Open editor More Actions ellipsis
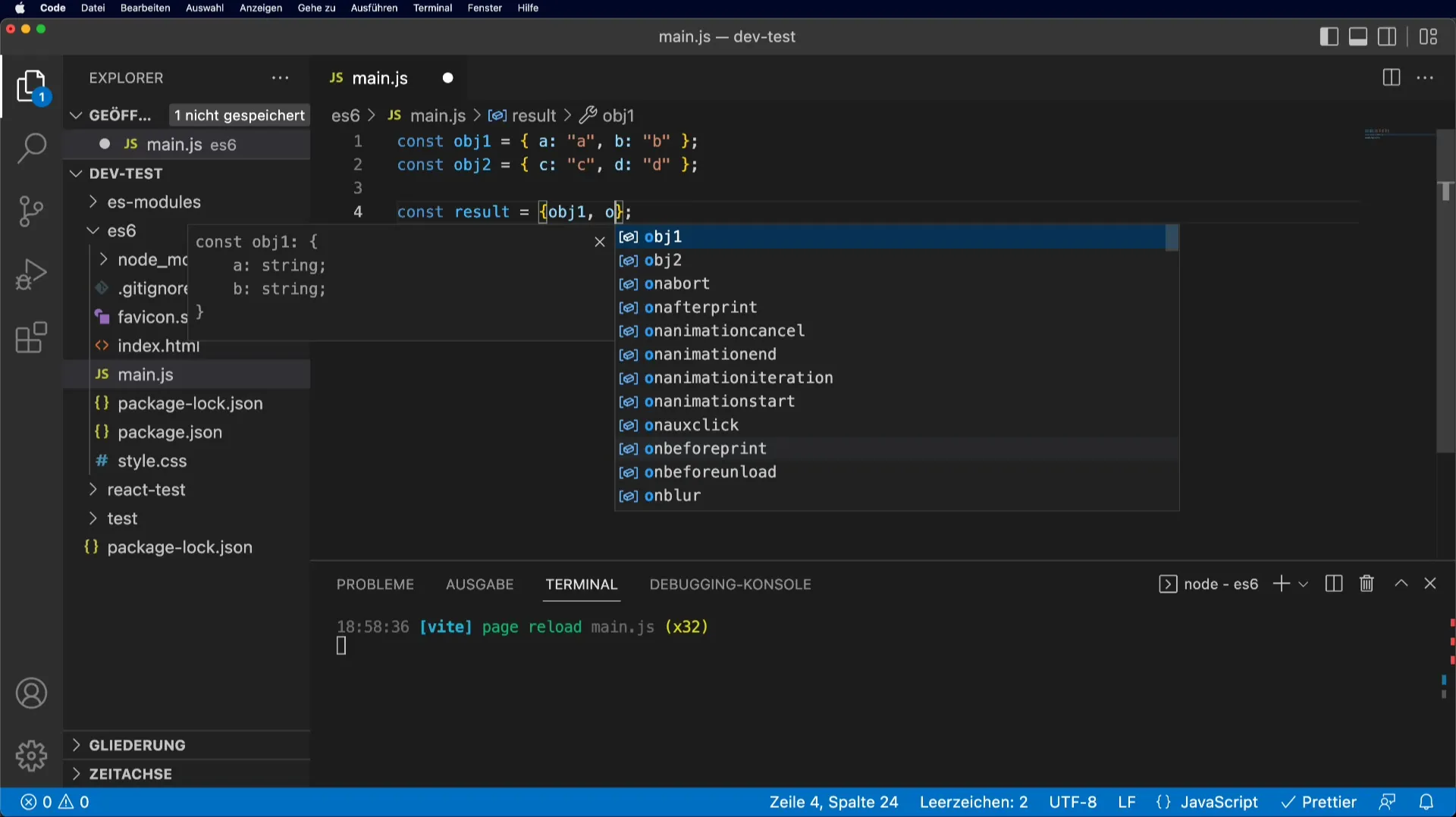 point(1426,78)
